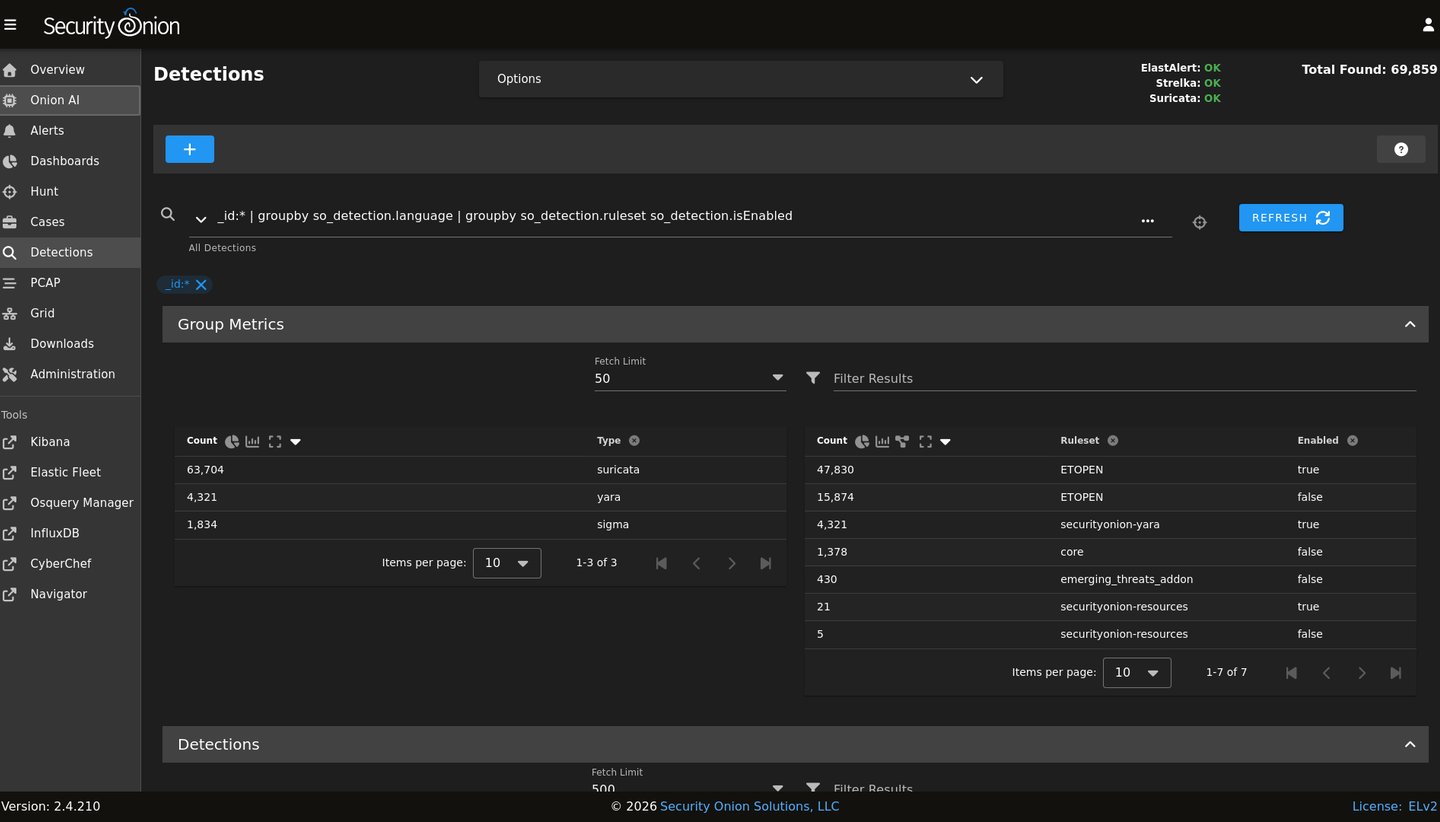Toggle the hamburger navigation menu
The height and width of the screenshot is (822, 1440).
click(11, 25)
